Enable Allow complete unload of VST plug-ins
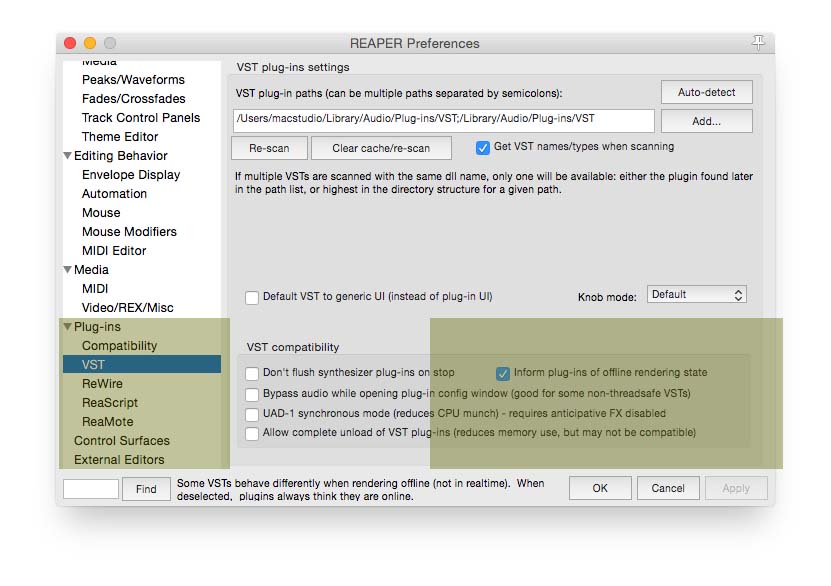 (252, 433)
